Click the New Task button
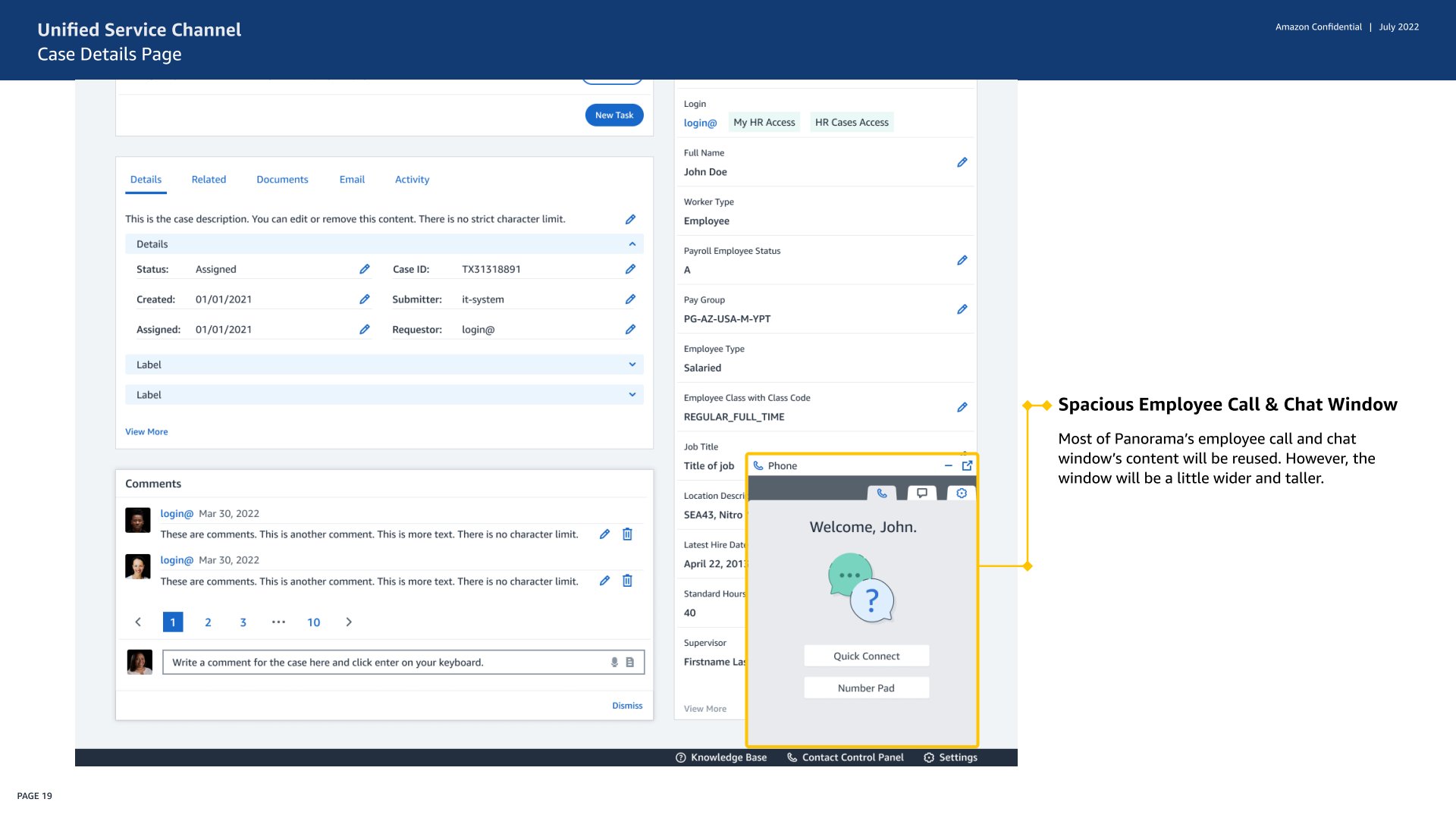Image resolution: width=1456 pixels, height=824 pixels. 613,115
